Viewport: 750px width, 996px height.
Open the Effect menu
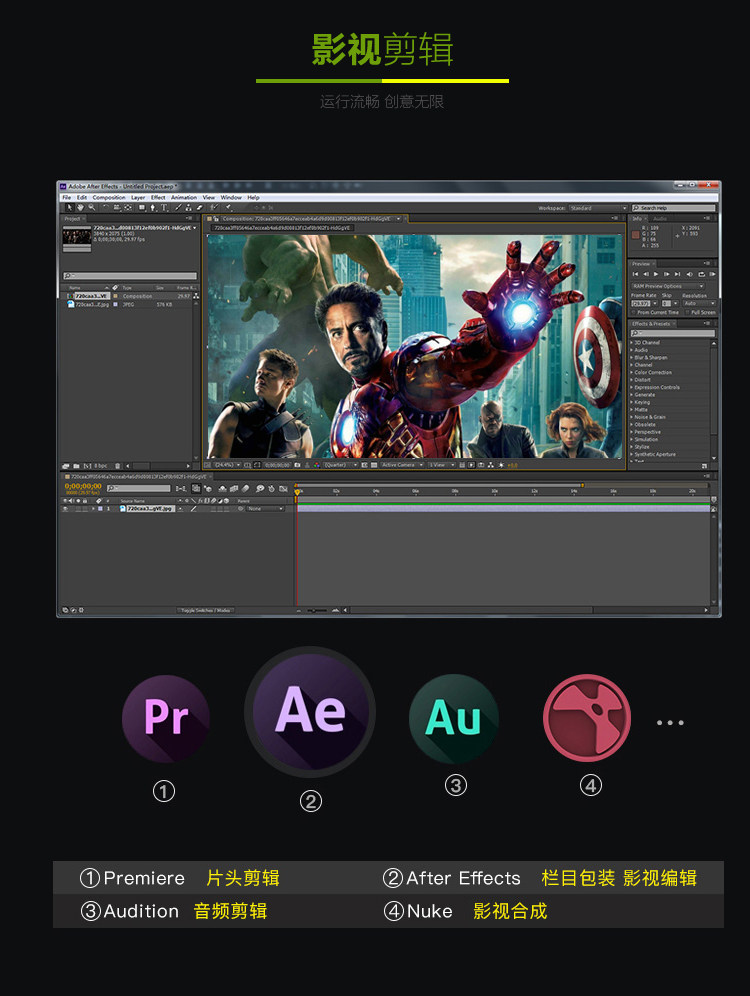[158, 198]
